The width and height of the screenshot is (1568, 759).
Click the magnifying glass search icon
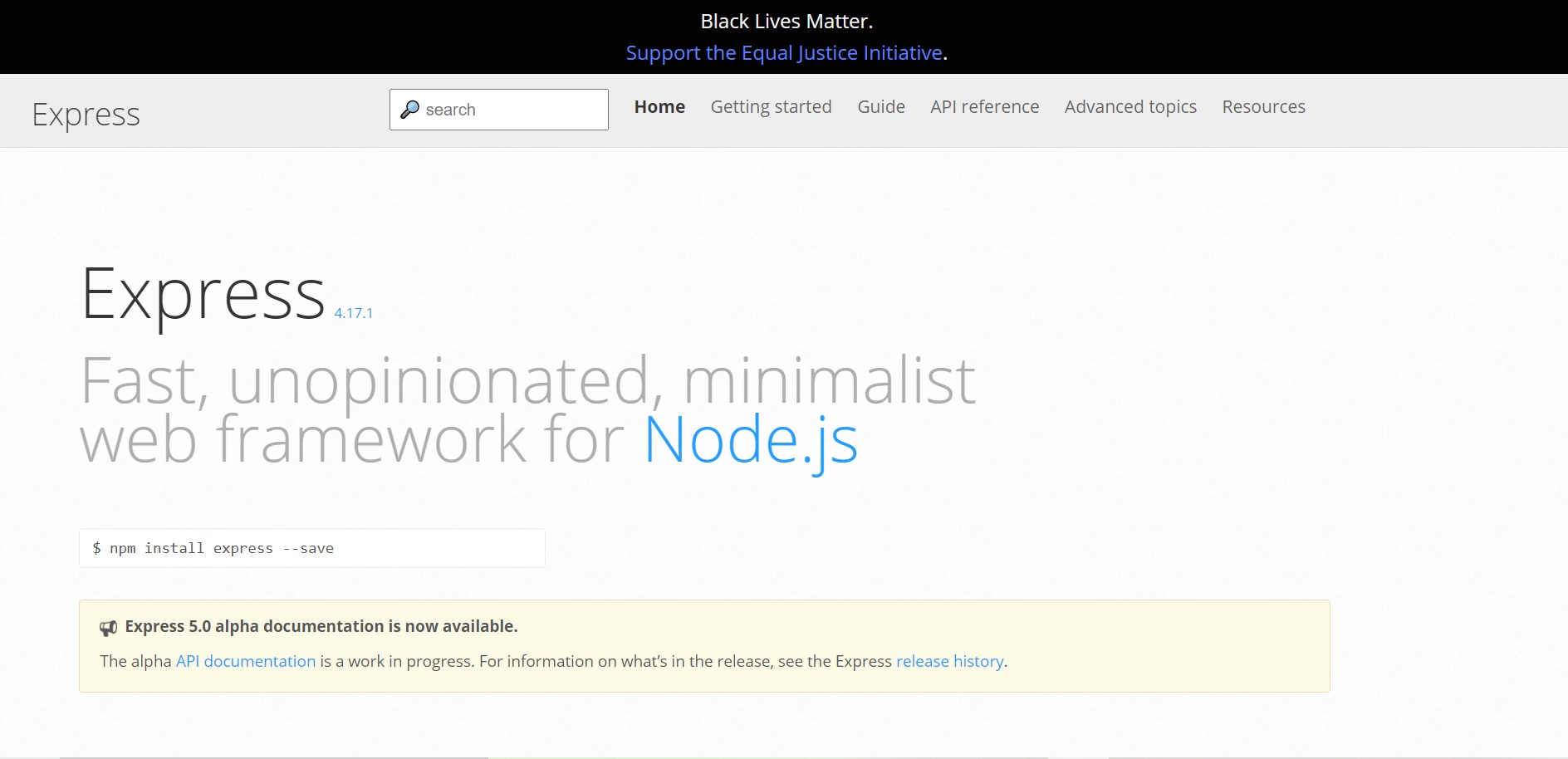tap(409, 110)
